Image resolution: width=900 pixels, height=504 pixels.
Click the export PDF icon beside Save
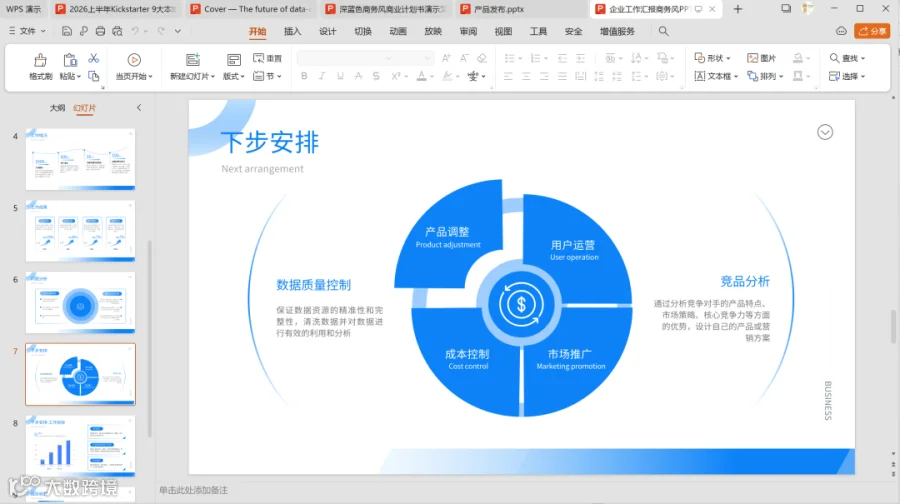click(84, 31)
